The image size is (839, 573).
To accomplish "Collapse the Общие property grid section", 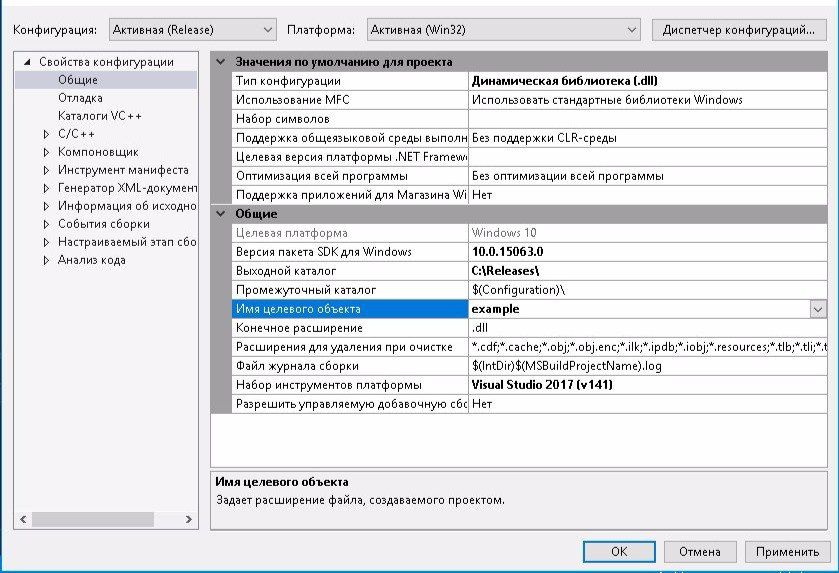I will [222, 214].
